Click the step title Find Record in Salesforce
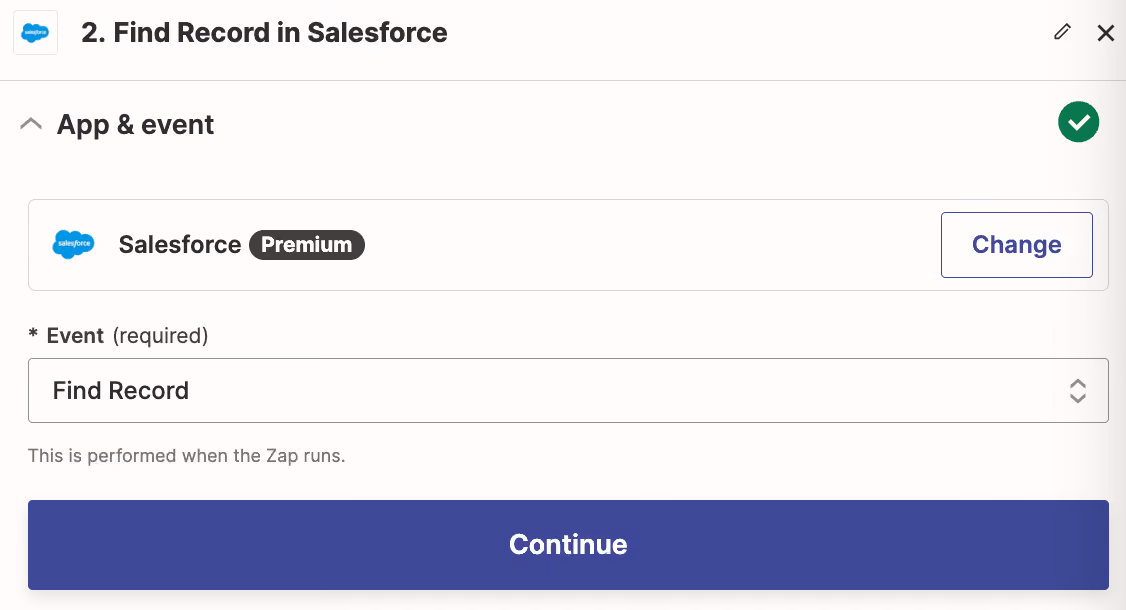 pos(264,33)
